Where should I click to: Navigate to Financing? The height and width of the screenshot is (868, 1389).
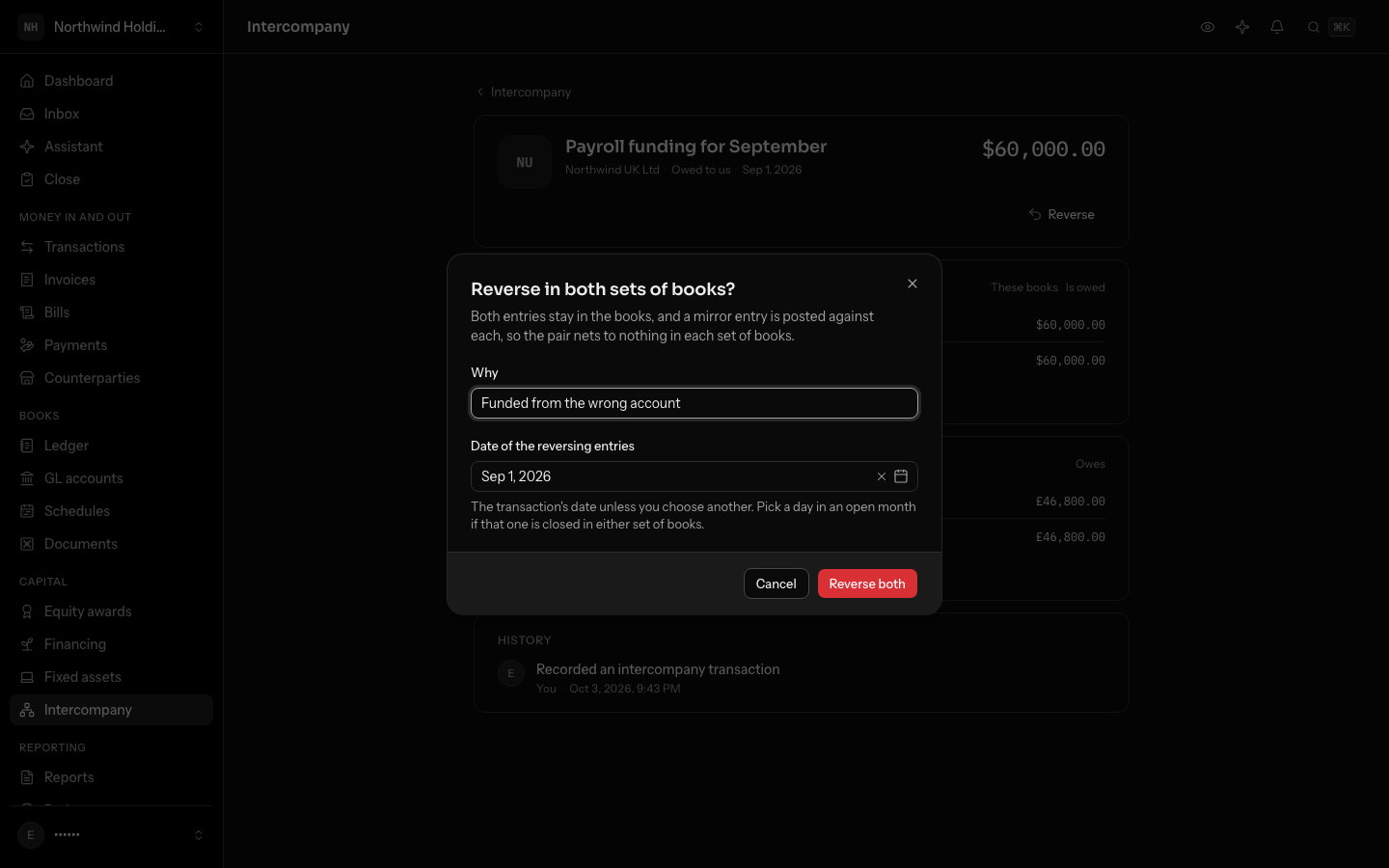(x=112, y=644)
